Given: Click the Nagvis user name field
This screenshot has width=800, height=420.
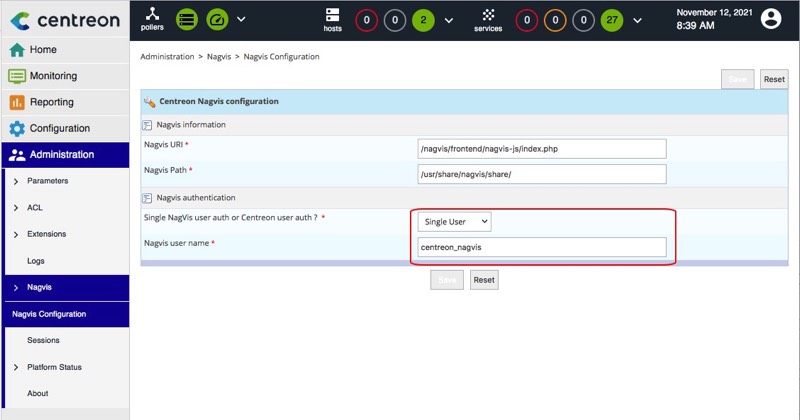Looking at the screenshot, I should [x=542, y=247].
